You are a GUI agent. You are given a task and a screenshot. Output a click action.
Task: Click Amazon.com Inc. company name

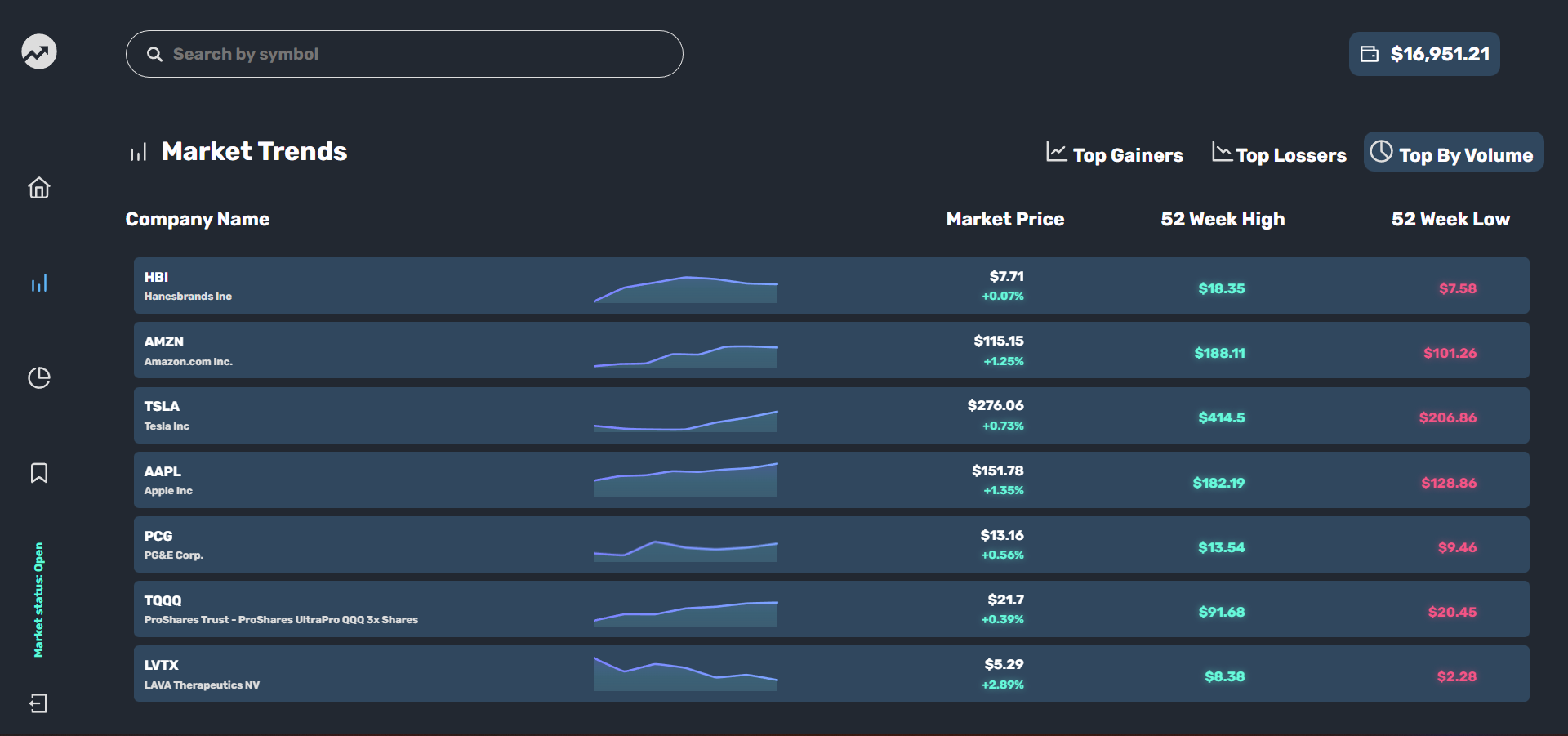point(189,361)
